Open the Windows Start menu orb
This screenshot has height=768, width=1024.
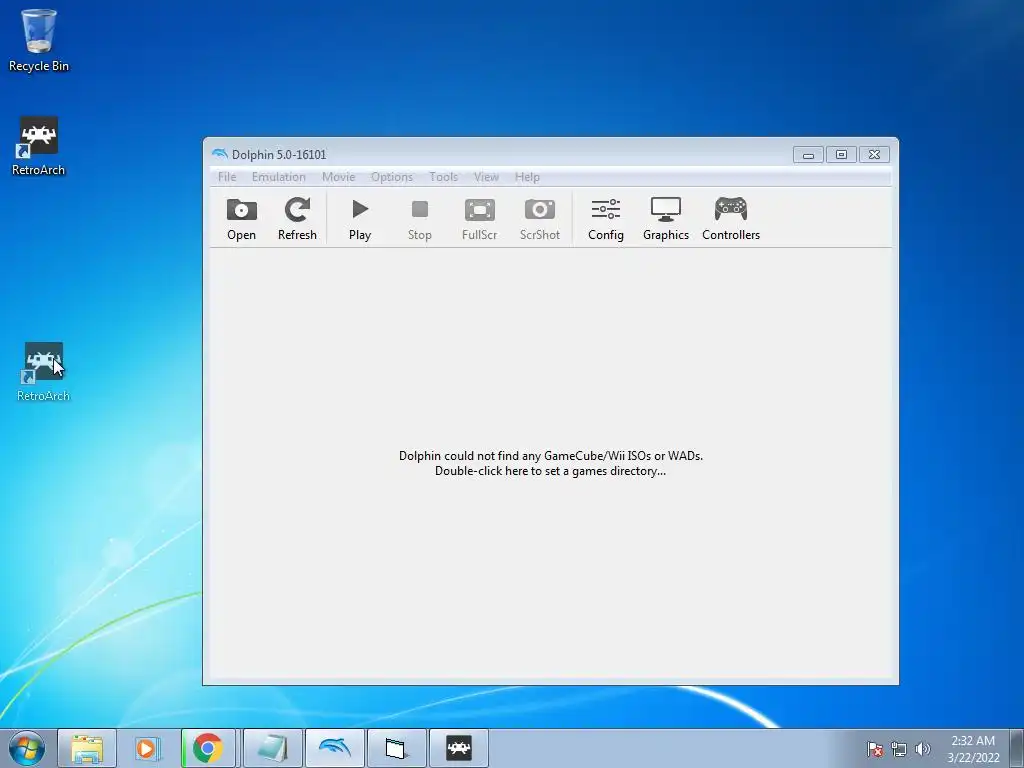[x=27, y=748]
